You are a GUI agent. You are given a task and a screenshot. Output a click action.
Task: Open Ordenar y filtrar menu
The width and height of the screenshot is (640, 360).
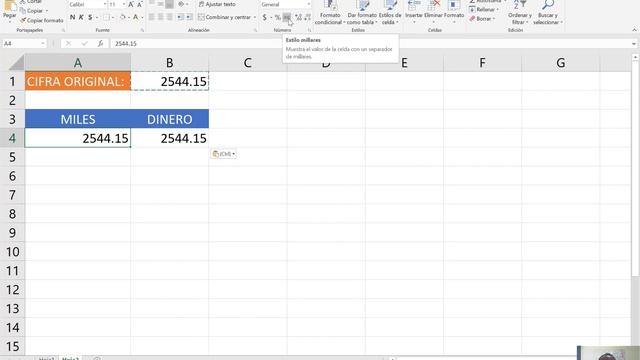(520, 12)
